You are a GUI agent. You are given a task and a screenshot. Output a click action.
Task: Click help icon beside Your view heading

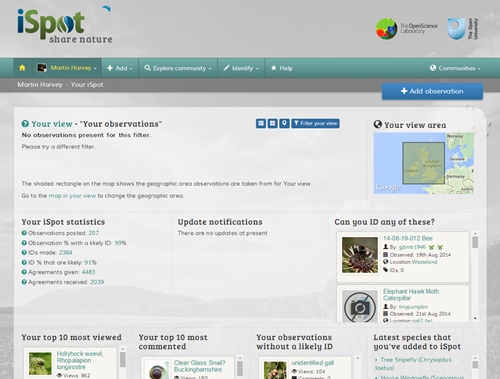pos(25,124)
